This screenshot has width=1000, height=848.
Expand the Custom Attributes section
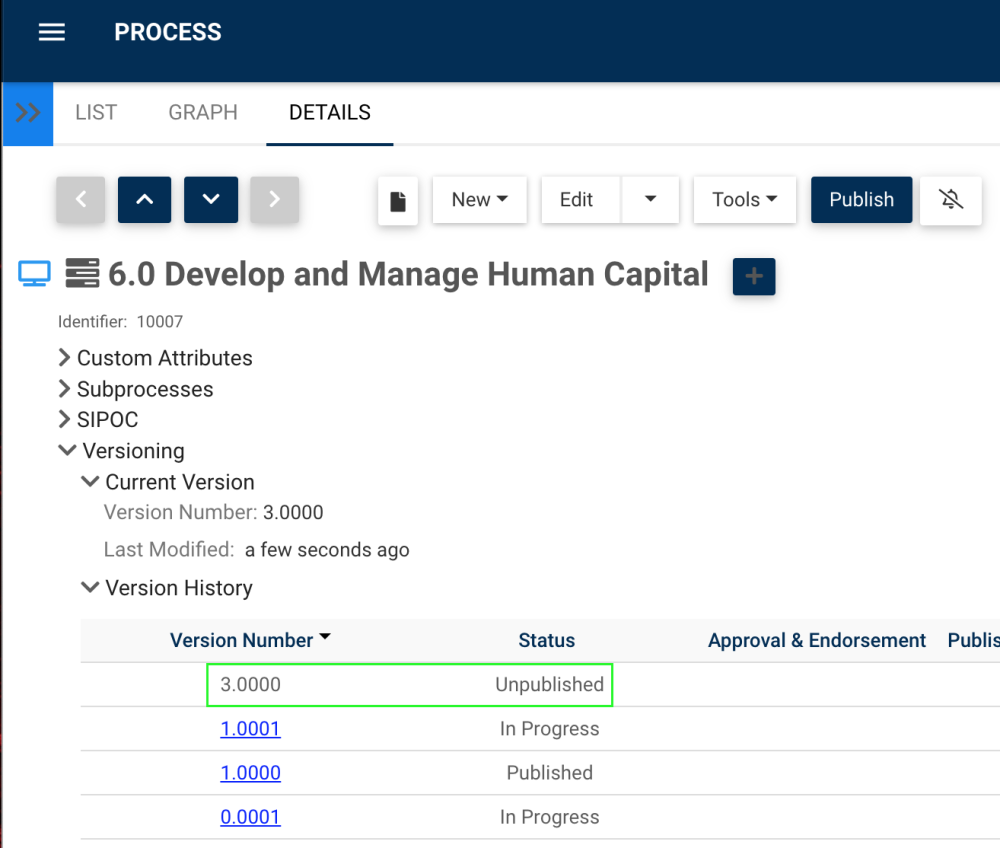(65, 358)
